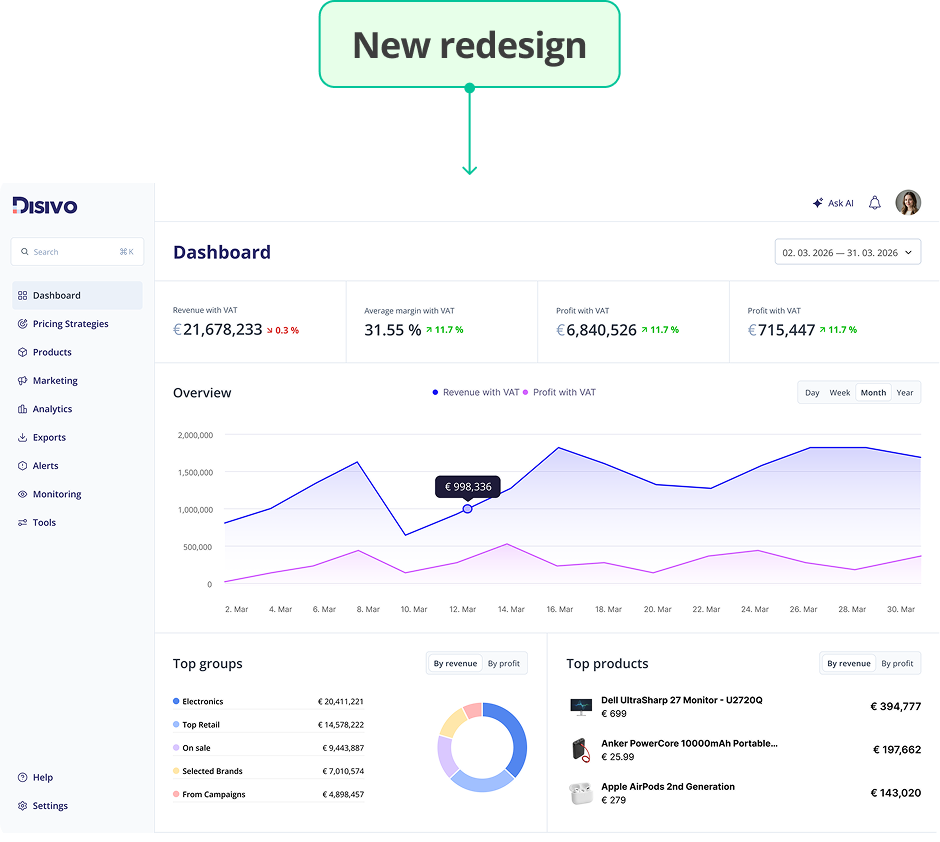Click the donut chart
Image resolution: width=940 pixels, height=842 pixels.
(x=482, y=747)
